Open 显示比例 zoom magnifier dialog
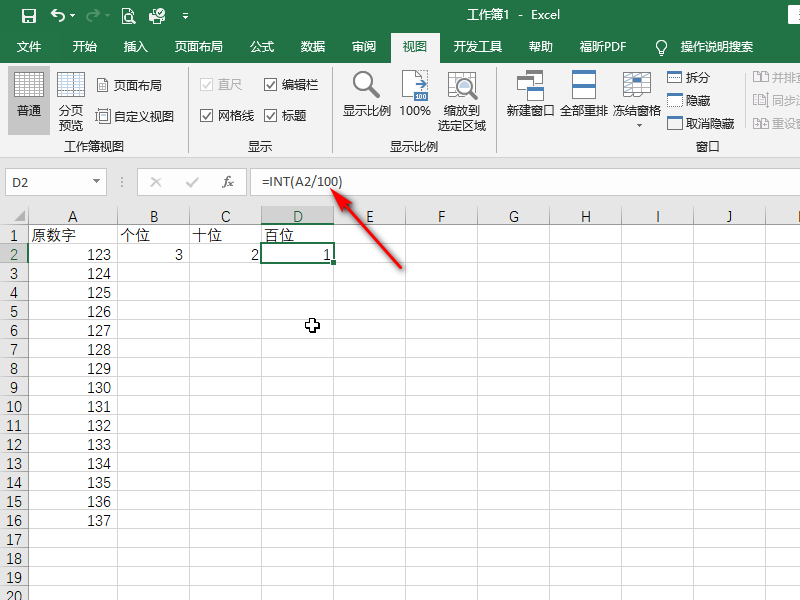The image size is (800, 600). (x=366, y=94)
